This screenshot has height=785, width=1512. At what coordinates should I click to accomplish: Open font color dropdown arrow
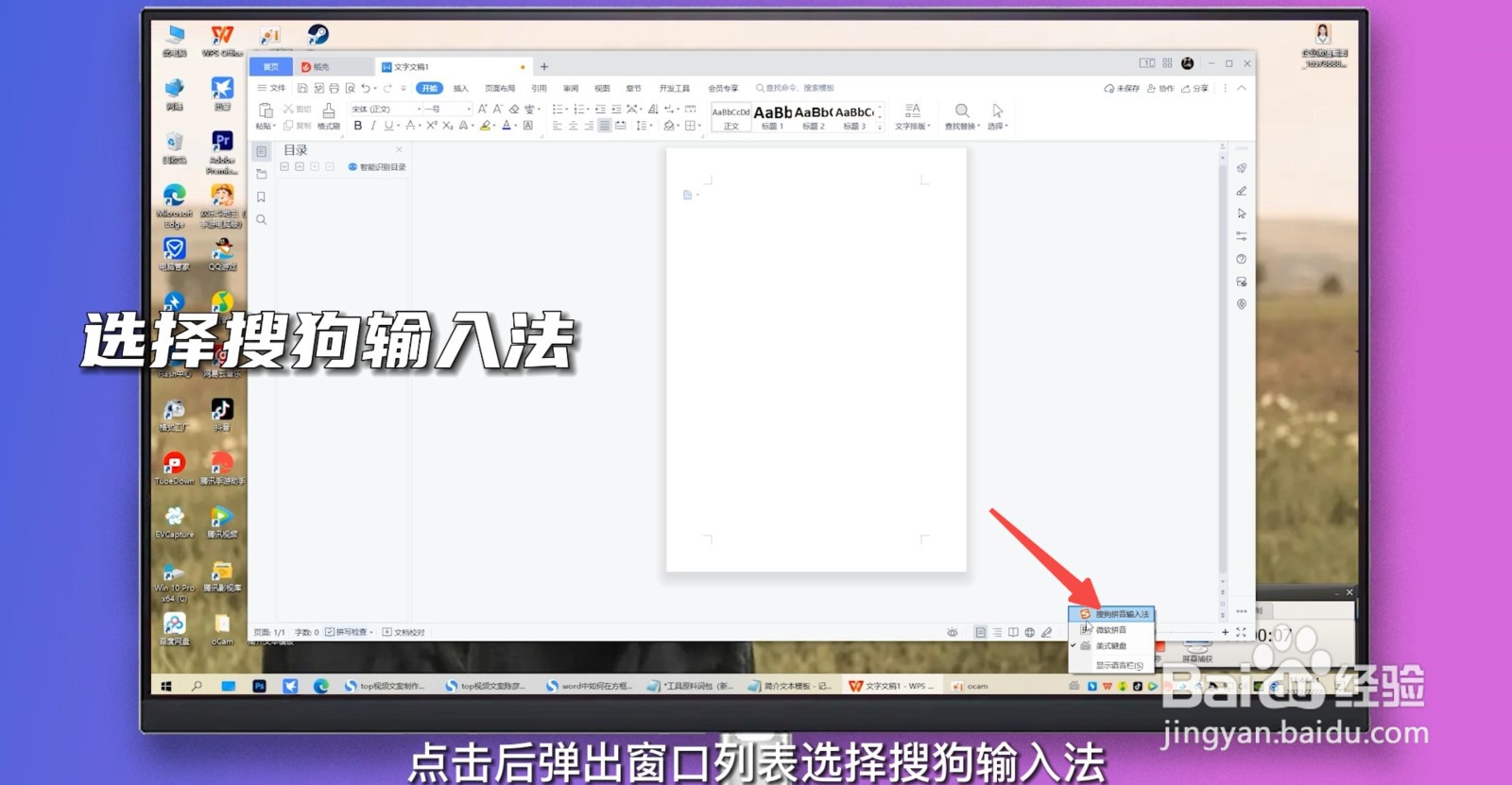click(x=516, y=126)
